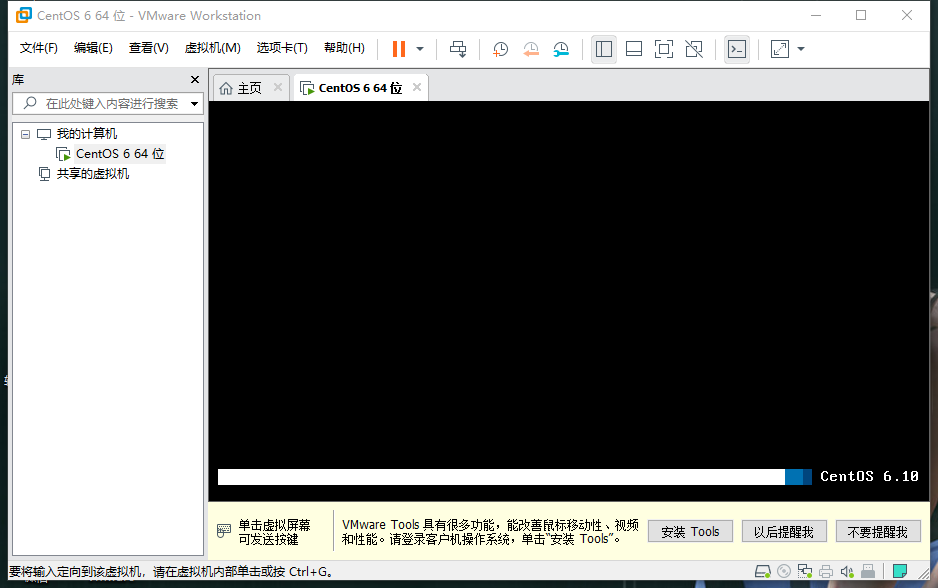The image size is (938, 588).
Task: Click the VMware Workstation title bar logo
Action: click(x=24, y=15)
